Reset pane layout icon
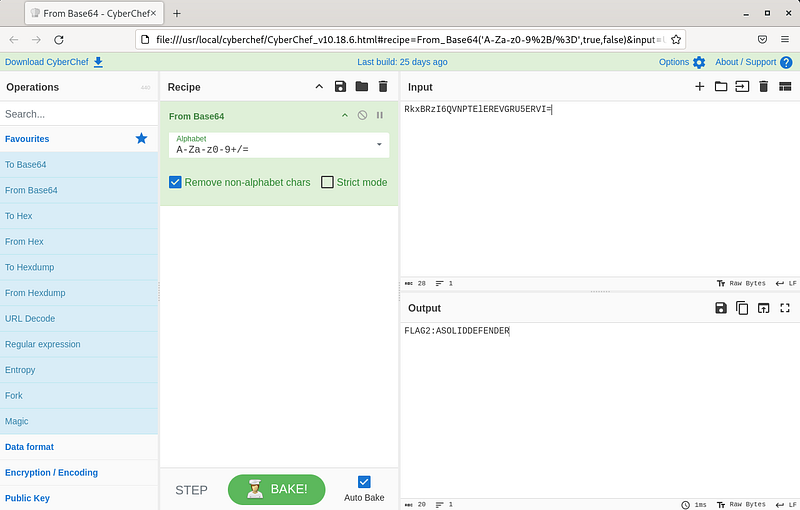The width and height of the screenshot is (800, 510). (x=785, y=87)
